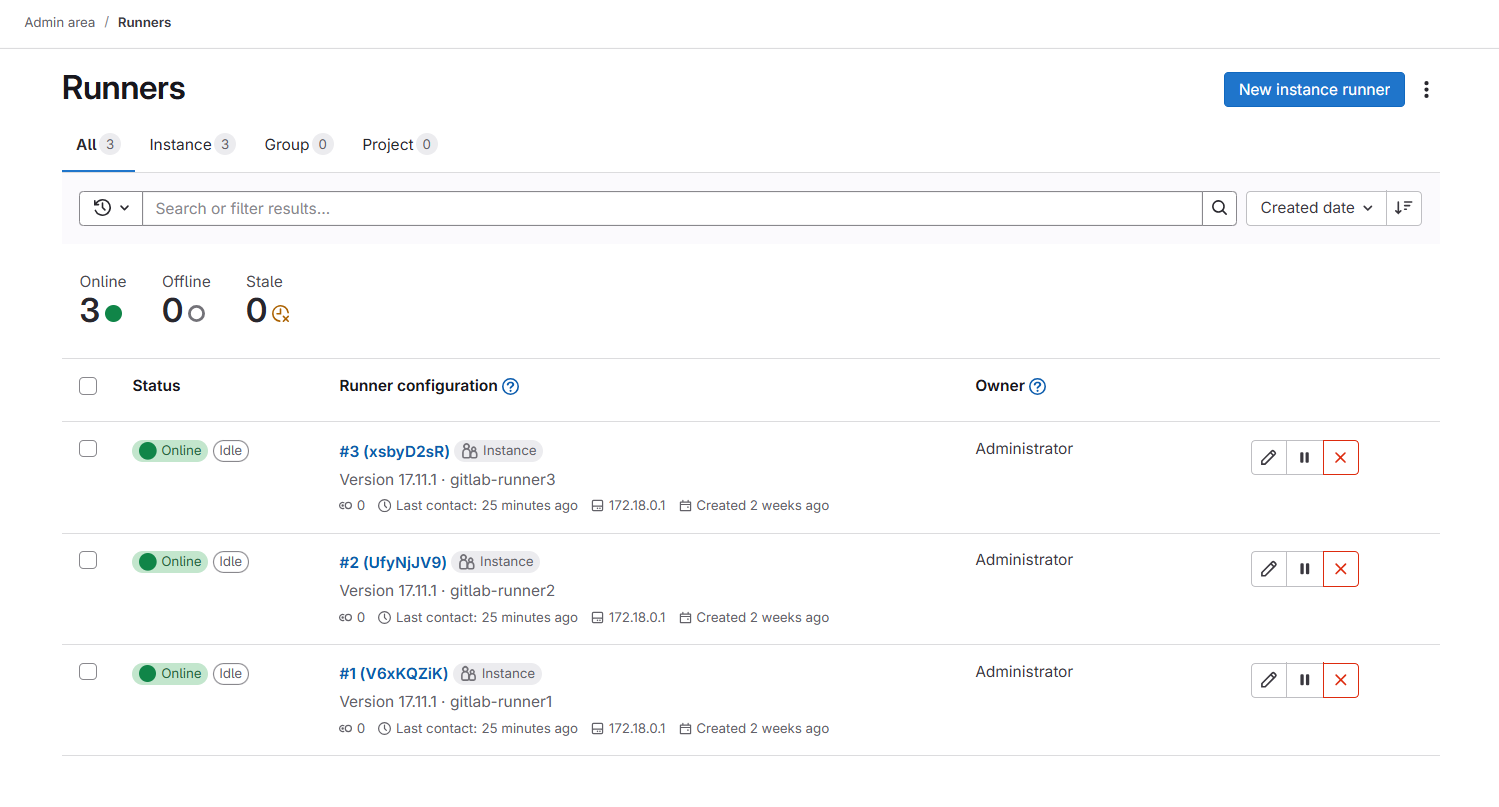
Task: Pause runner #3 using the pause icon
Action: pos(1304,458)
